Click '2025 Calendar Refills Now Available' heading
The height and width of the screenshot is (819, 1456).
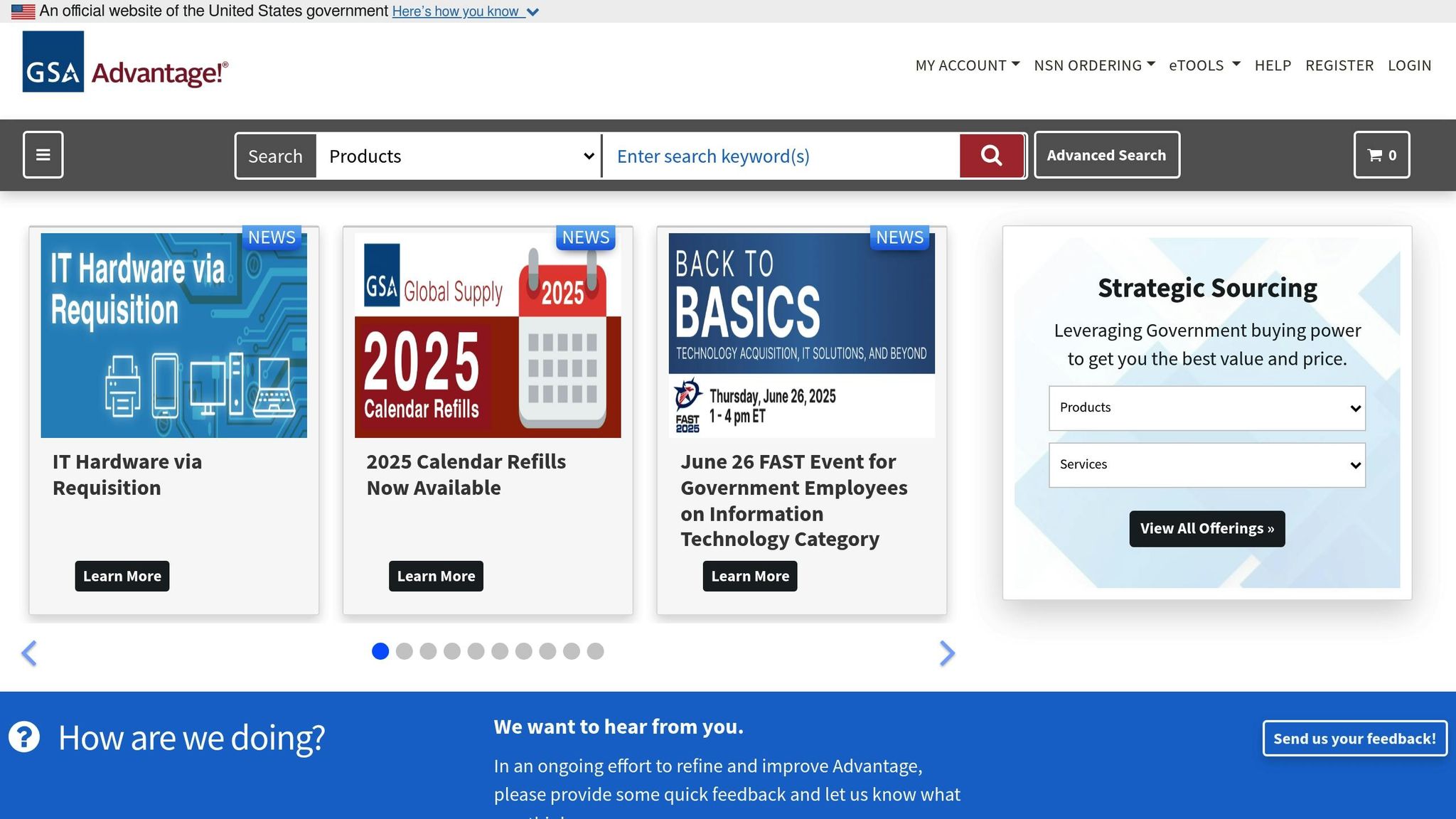point(466,475)
